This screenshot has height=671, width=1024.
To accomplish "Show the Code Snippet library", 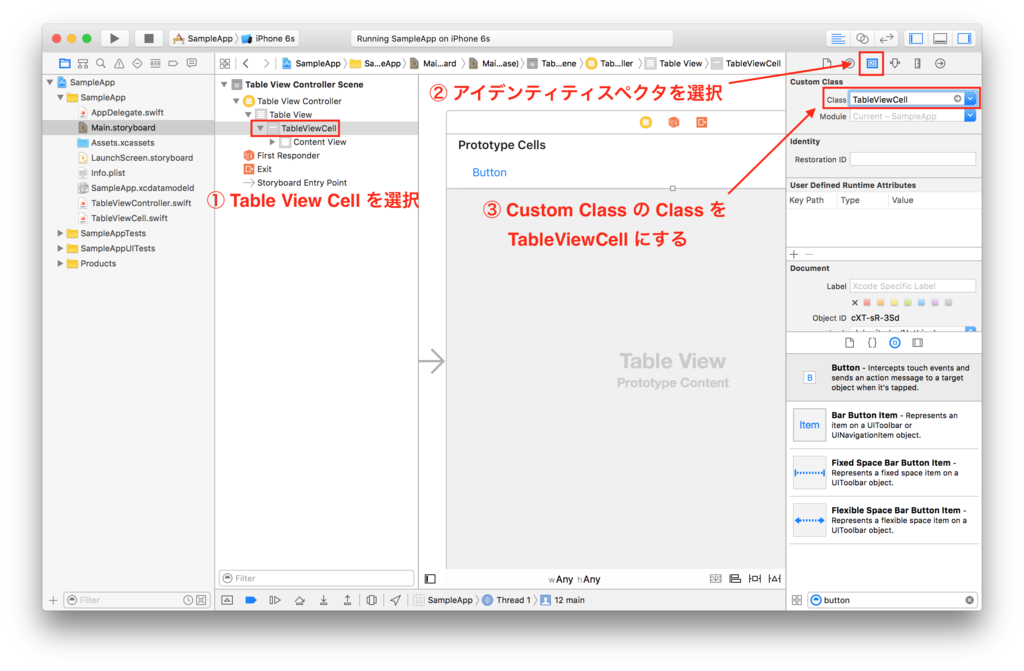I will [x=872, y=343].
